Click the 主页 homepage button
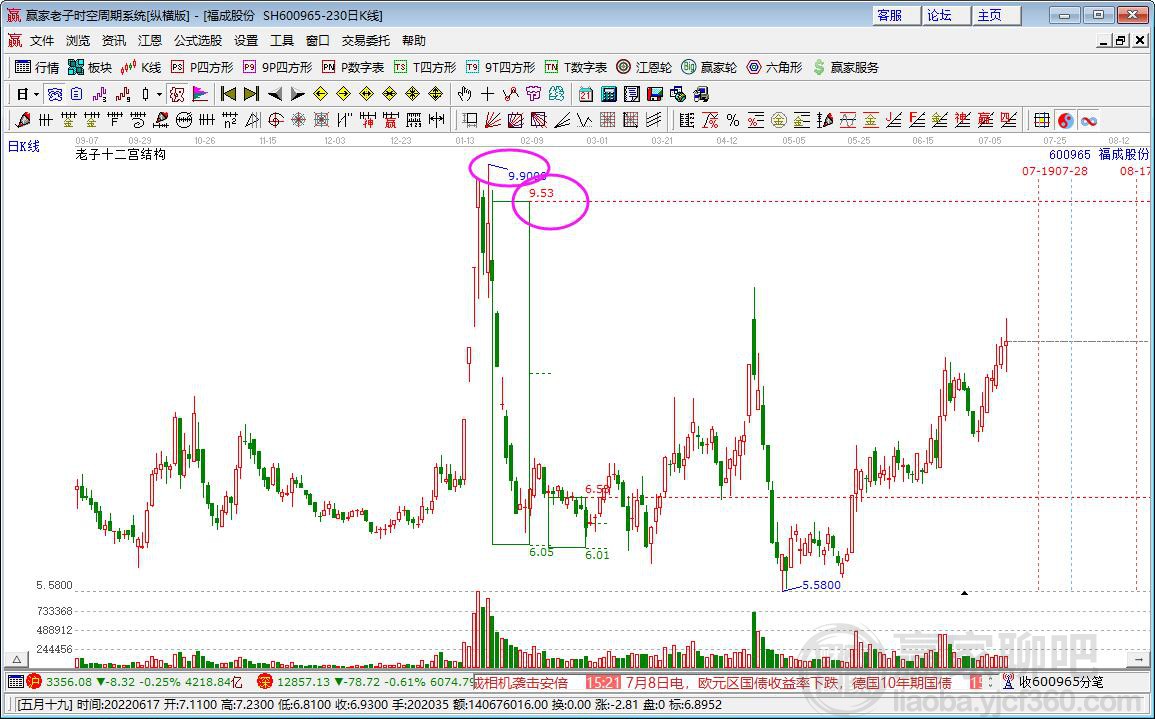Screen dimensions: 1155x719 (x=996, y=15)
